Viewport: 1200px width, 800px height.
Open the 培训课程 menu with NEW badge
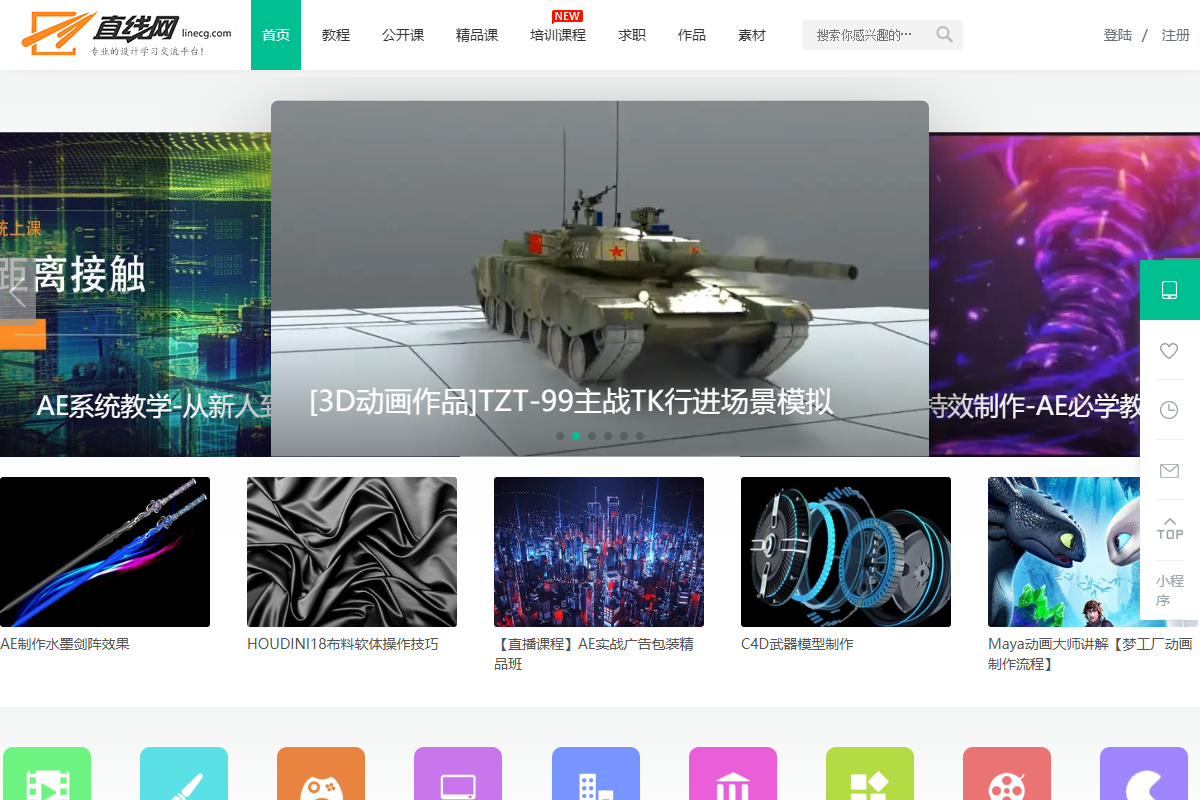click(x=557, y=34)
